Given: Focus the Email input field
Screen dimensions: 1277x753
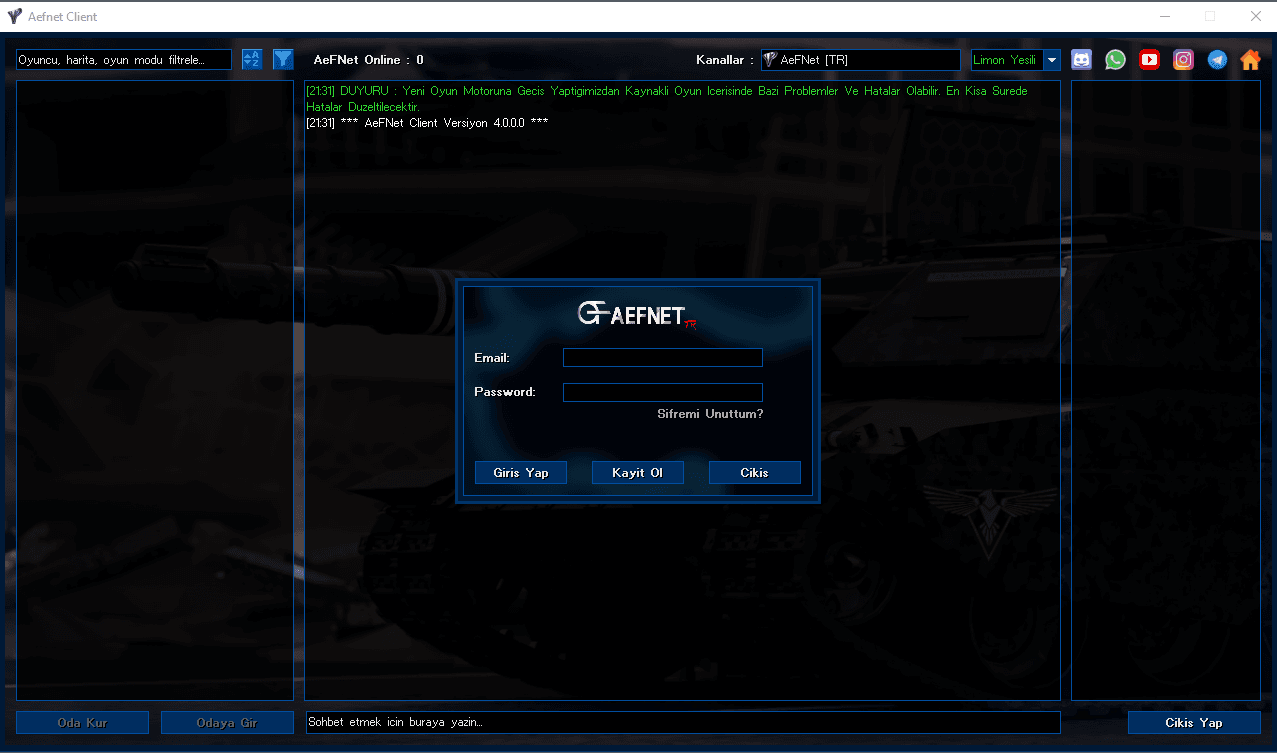Looking at the screenshot, I should point(663,358).
